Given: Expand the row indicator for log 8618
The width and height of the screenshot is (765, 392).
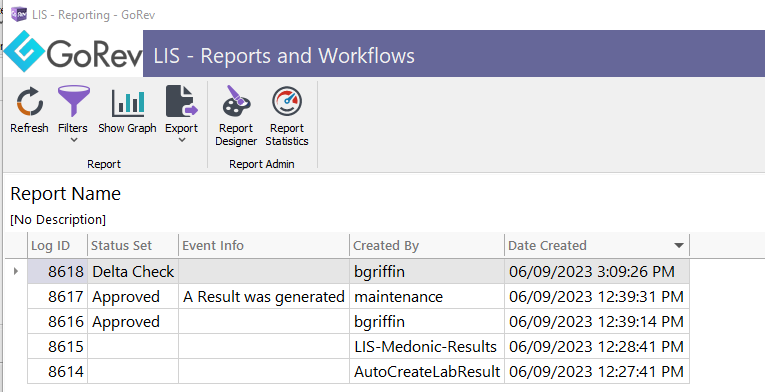Looking at the screenshot, I should pyautogui.click(x=16, y=271).
